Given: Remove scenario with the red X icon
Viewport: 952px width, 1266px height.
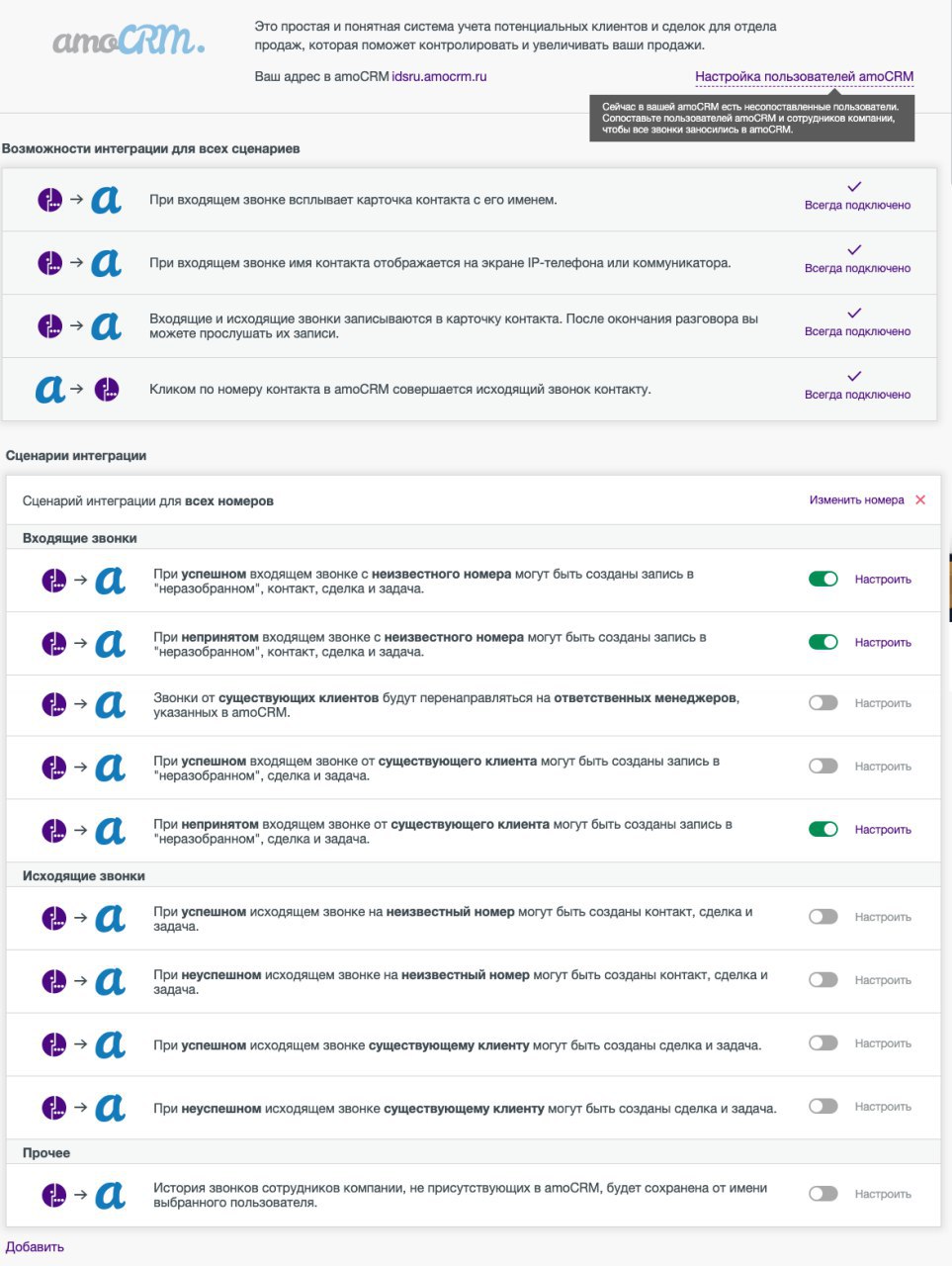Looking at the screenshot, I should pyautogui.click(x=920, y=500).
